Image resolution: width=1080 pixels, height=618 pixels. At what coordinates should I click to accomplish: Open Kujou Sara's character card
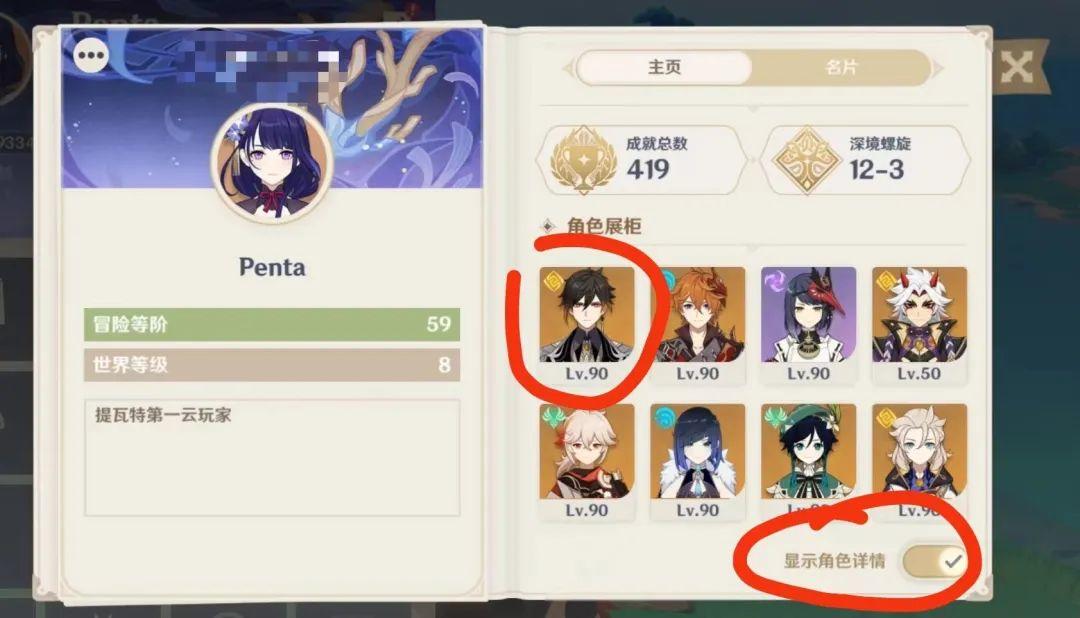pyautogui.click(x=809, y=325)
